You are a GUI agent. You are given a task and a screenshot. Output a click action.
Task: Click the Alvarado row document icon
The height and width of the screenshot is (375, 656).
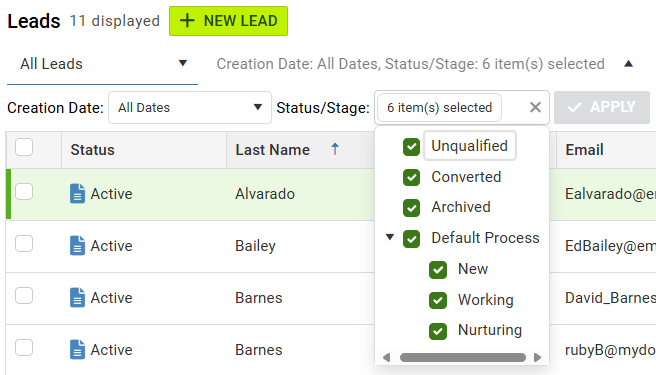click(x=77, y=193)
